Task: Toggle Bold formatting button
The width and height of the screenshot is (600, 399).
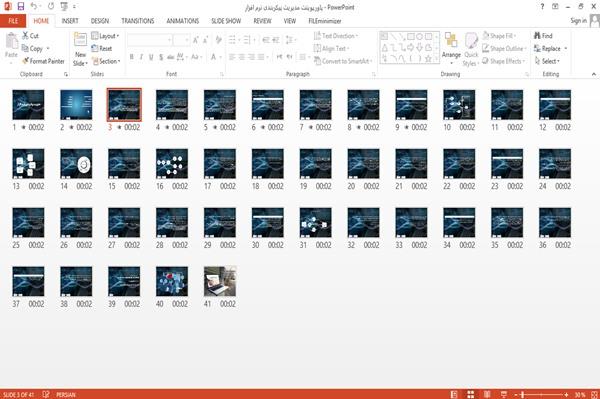Action: click(x=132, y=57)
